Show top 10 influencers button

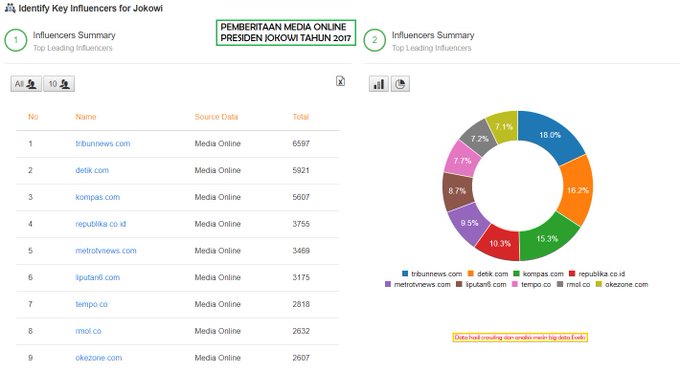pyautogui.click(x=59, y=84)
